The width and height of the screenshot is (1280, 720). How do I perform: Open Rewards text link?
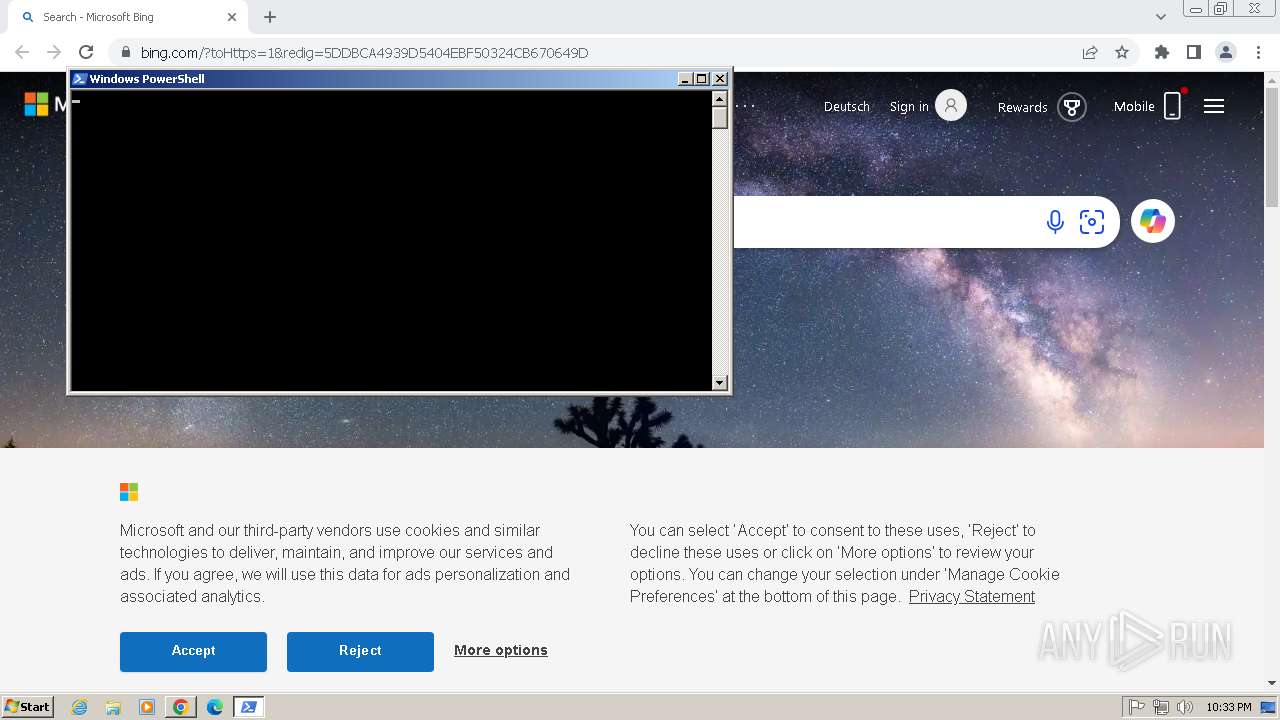click(1022, 107)
